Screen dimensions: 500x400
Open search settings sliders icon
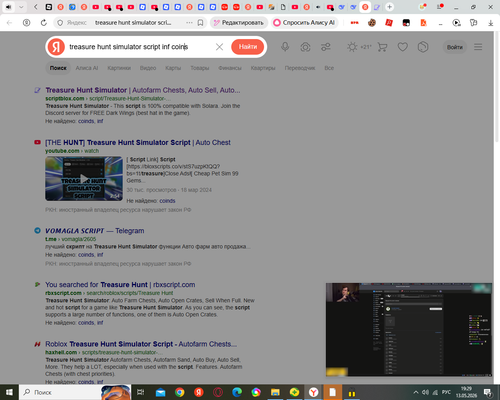click(326, 47)
